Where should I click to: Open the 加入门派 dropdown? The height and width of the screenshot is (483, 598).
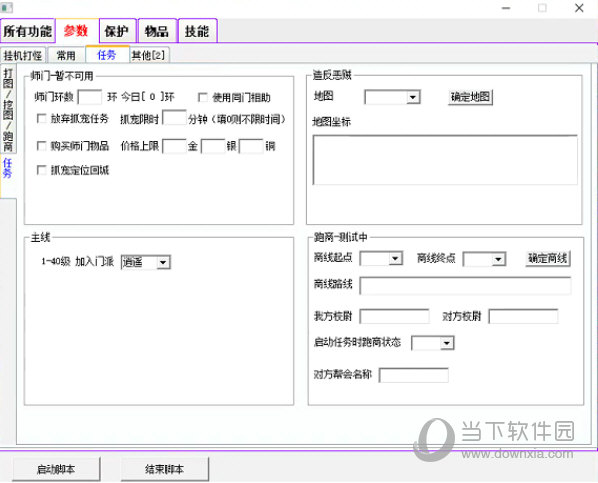click(x=146, y=262)
